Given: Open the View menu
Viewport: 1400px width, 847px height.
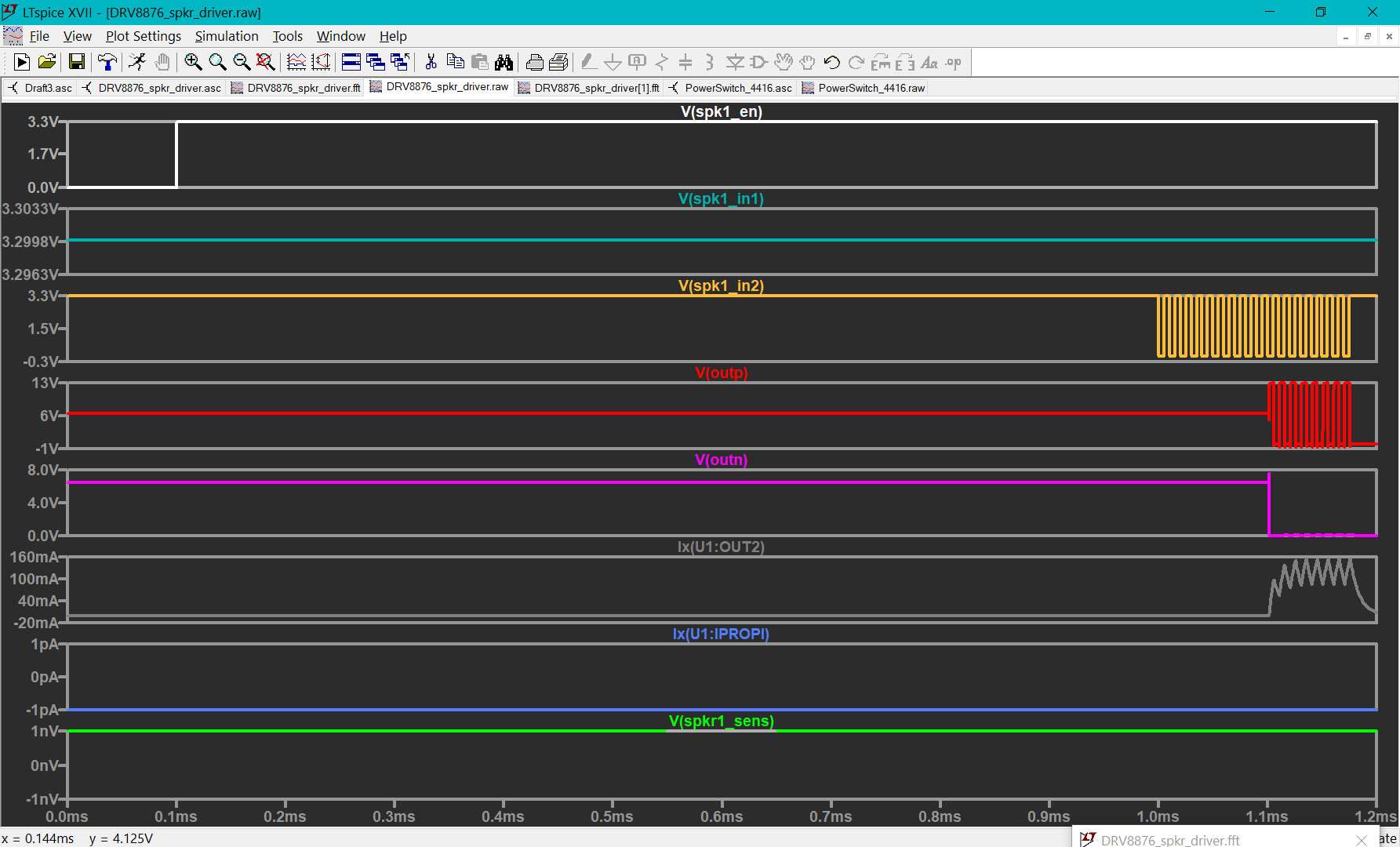Looking at the screenshot, I should [78, 36].
